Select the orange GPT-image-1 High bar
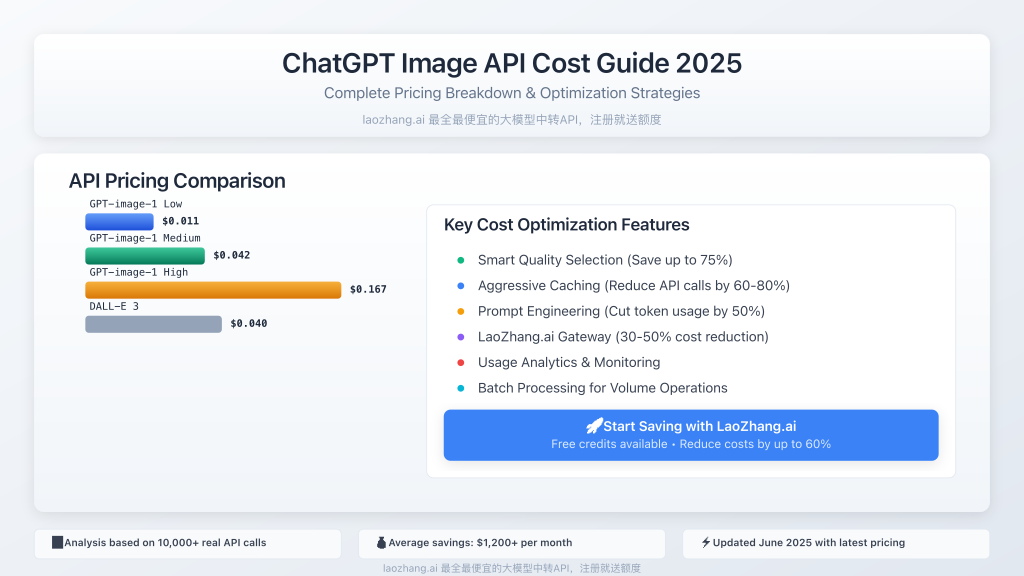This screenshot has width=1024, height=576. tap(214, 289)
